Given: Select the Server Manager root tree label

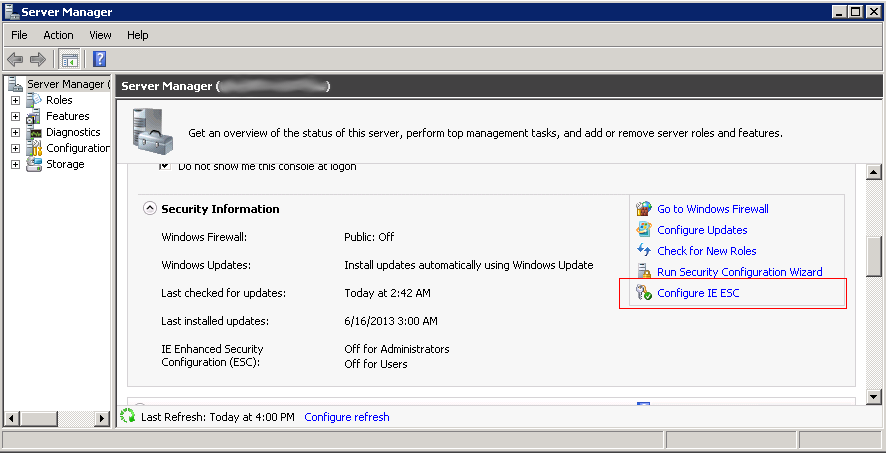Looking at the screenshot, I should click(x=68, y=84).
